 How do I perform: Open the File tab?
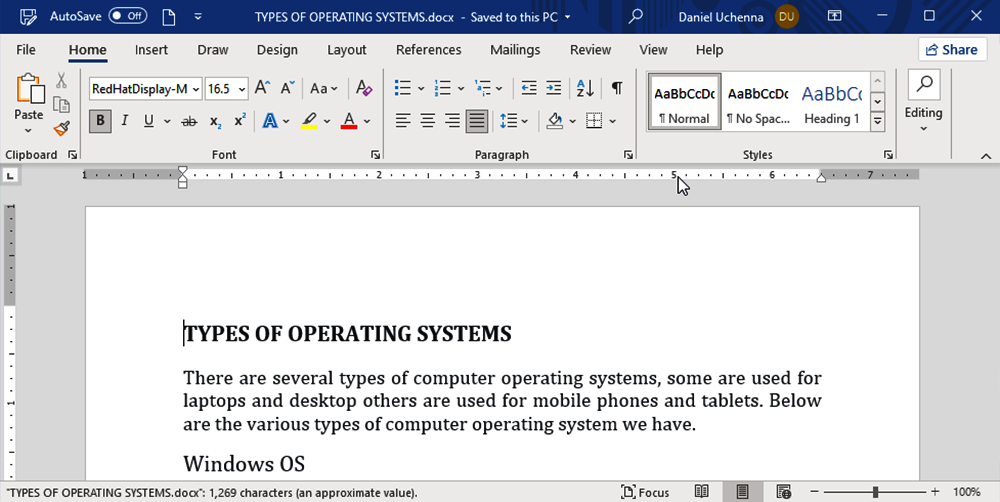26,50
